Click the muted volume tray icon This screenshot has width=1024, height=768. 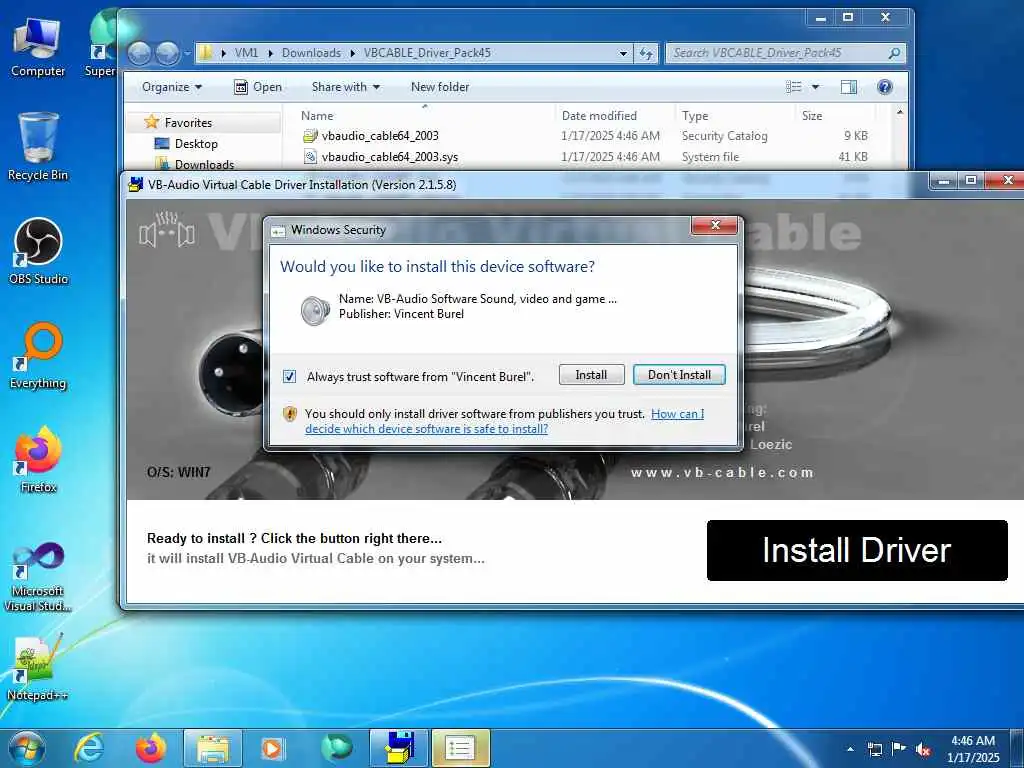[x=923, y=750]
